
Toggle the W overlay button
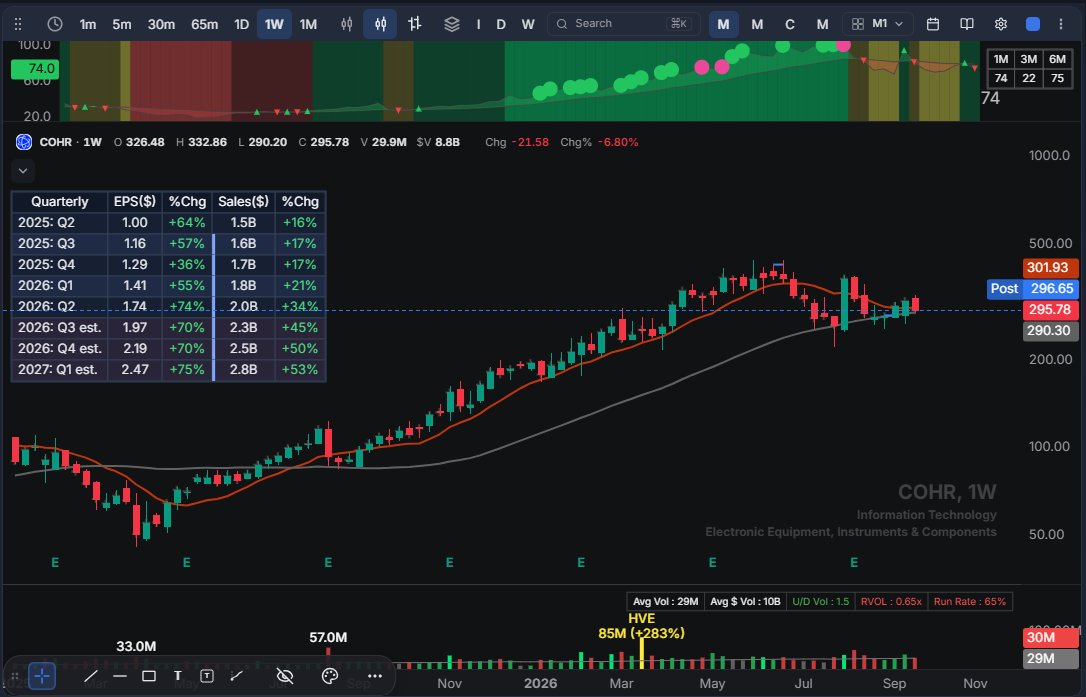[x=528, y=24]
